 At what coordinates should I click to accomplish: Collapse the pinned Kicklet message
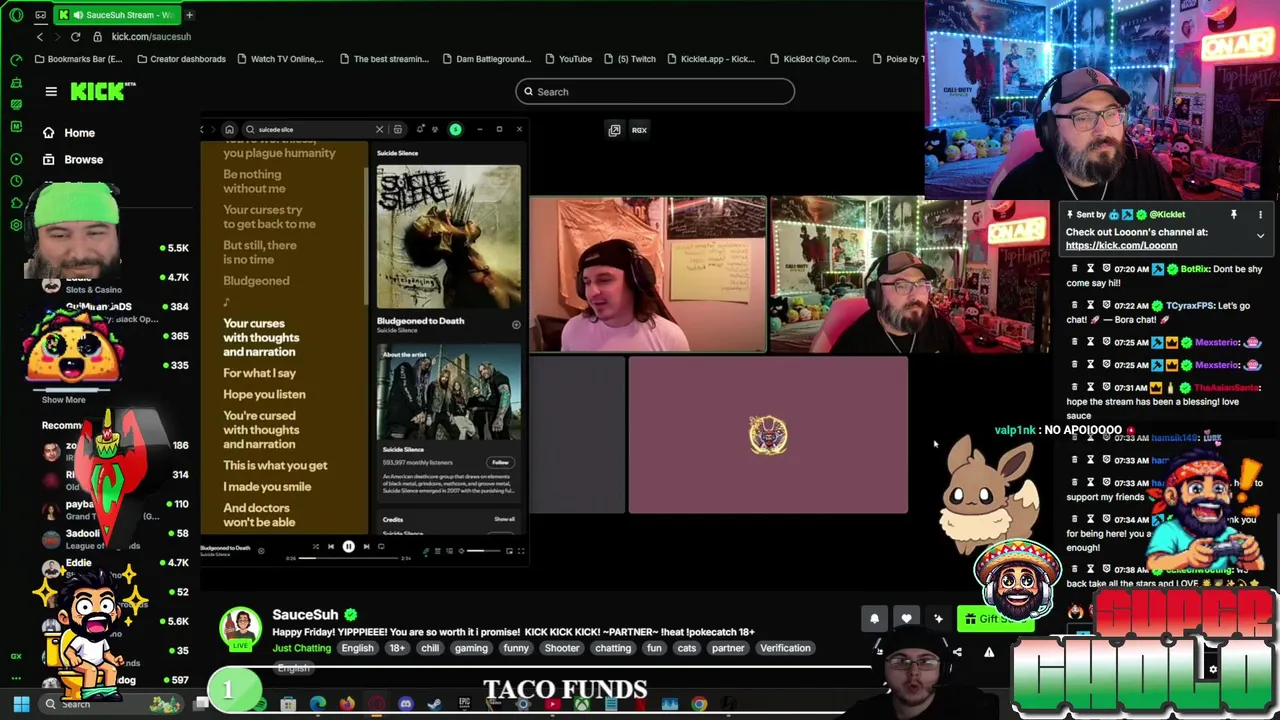point(1260,236)
